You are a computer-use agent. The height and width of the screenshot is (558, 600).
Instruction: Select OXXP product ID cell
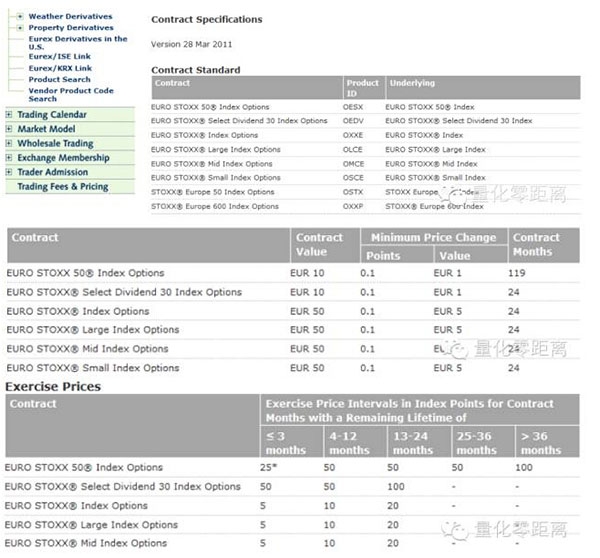[x=353, y=206]
